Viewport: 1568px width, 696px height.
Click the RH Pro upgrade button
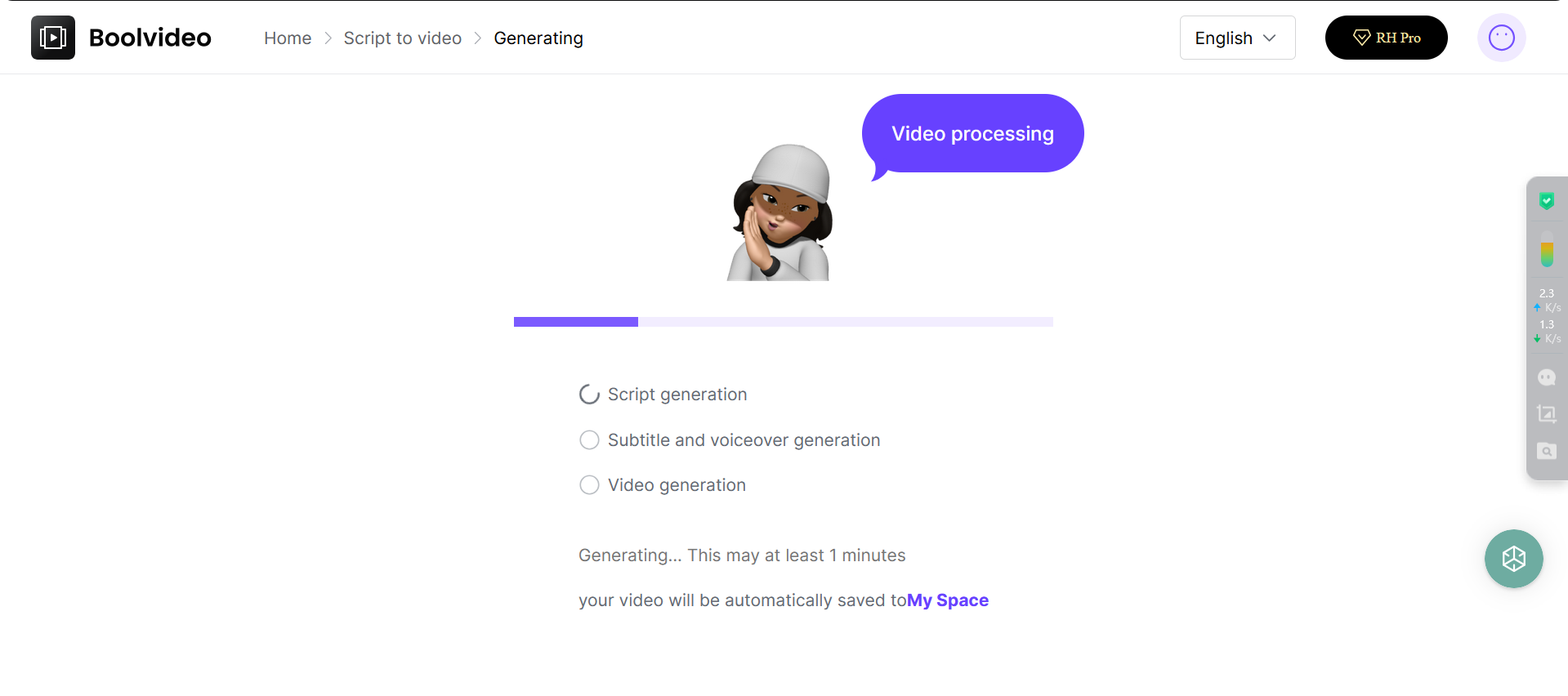coord(1386,38)
